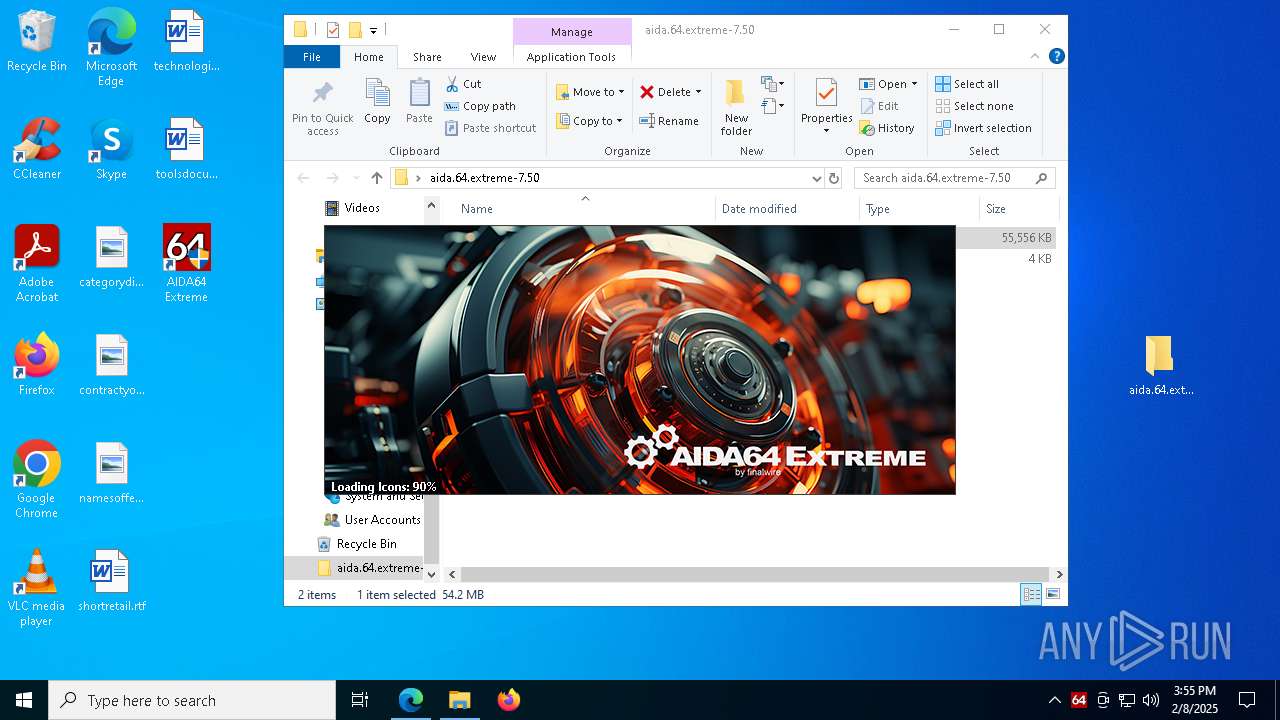Click Cut in Clipboard group
The image size is (1280, 720).
pyautogui.click(x=463, y=84)
